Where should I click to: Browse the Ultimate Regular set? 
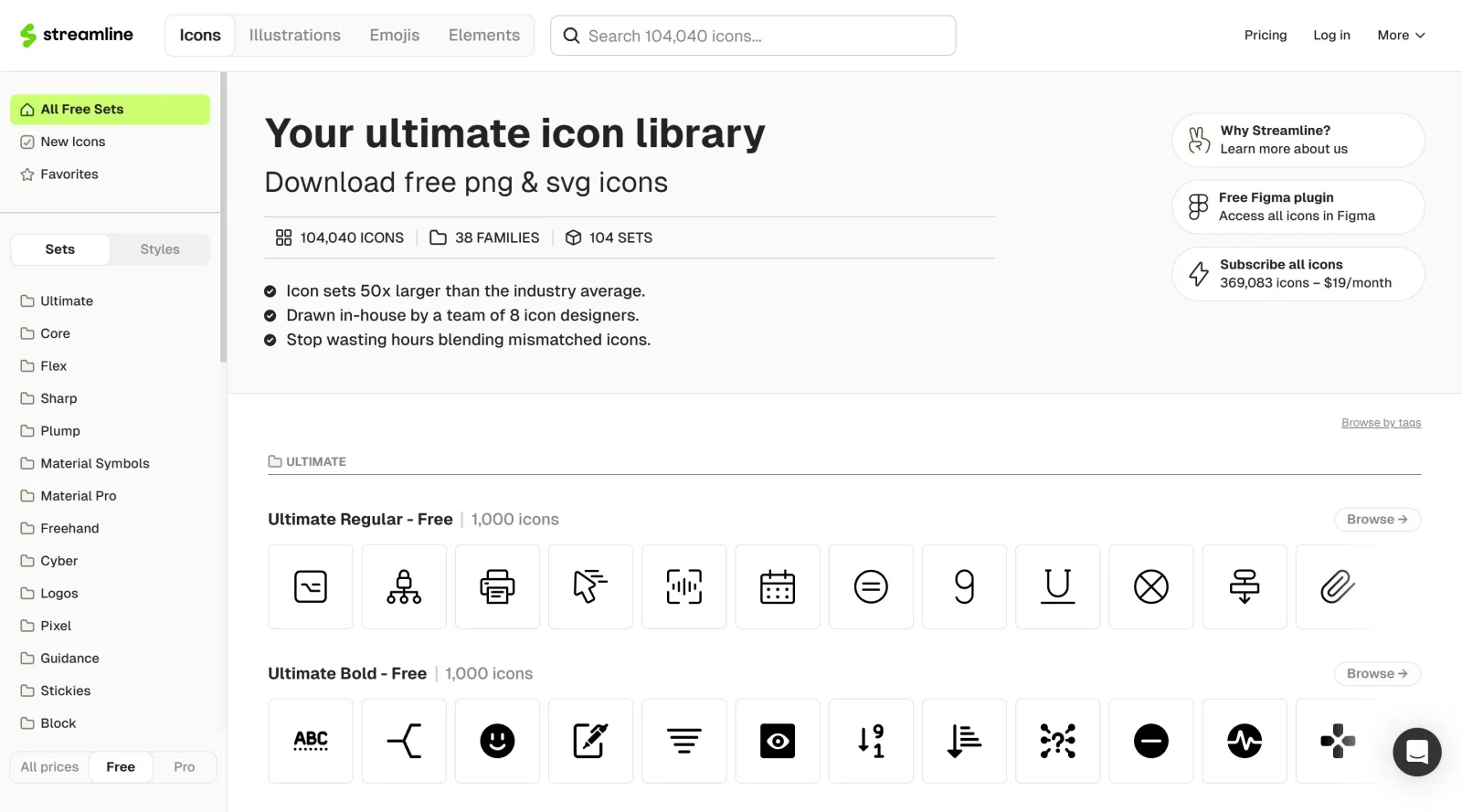1377,520
